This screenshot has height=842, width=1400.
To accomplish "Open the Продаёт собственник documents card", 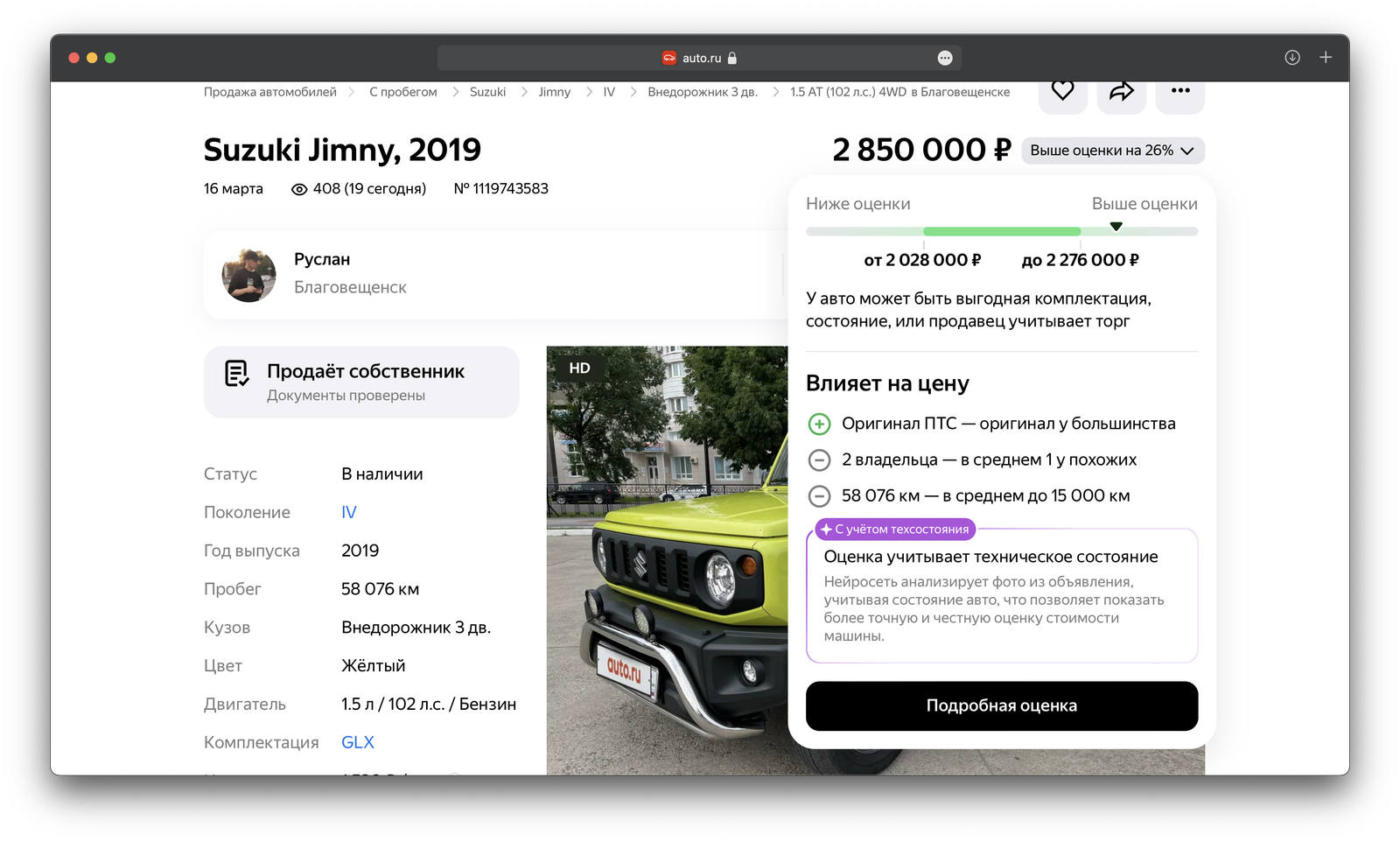I will click(361, 382).
